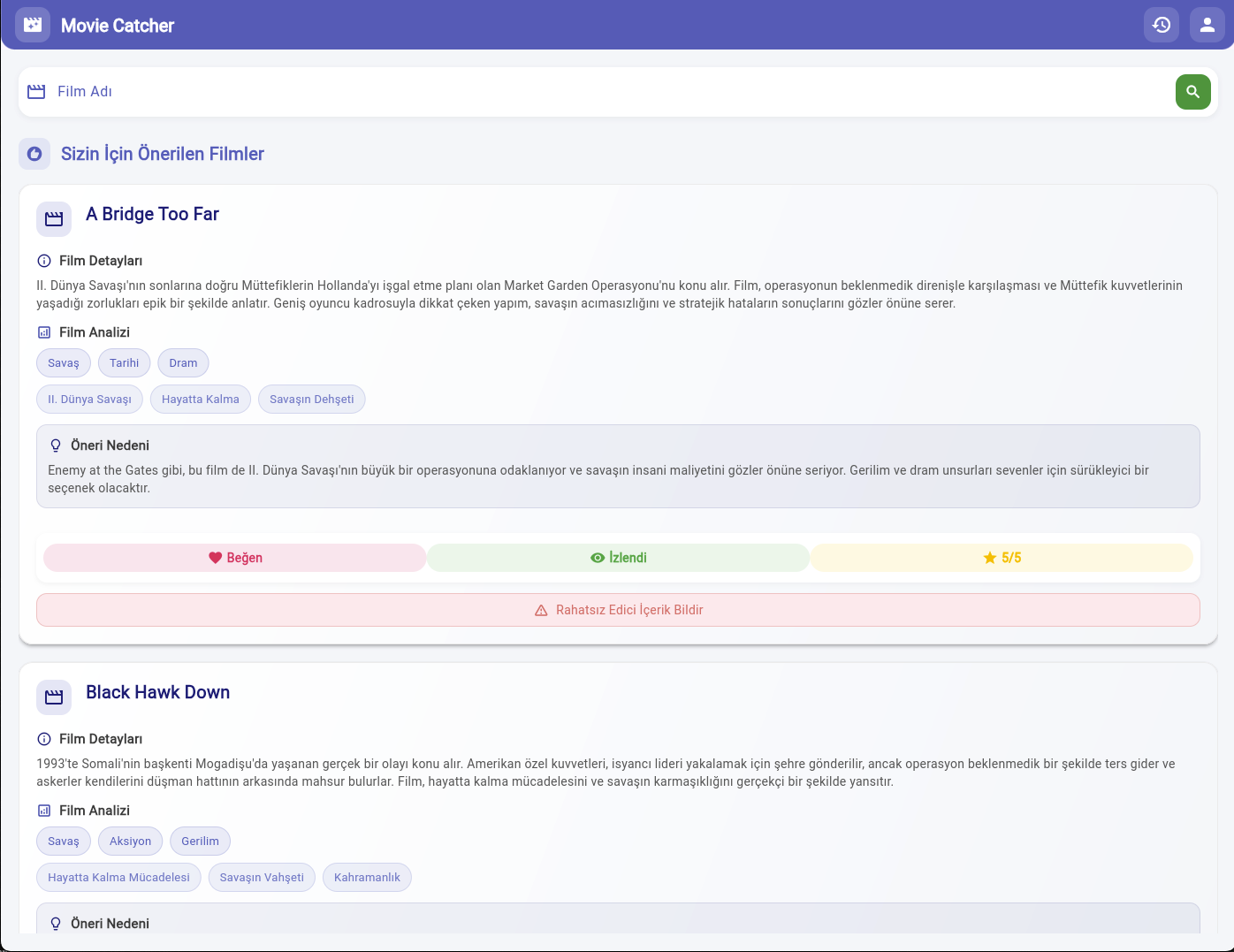
Task: Click the Hayatta Kalma theme tag
Action: click(x=201, y=400)
